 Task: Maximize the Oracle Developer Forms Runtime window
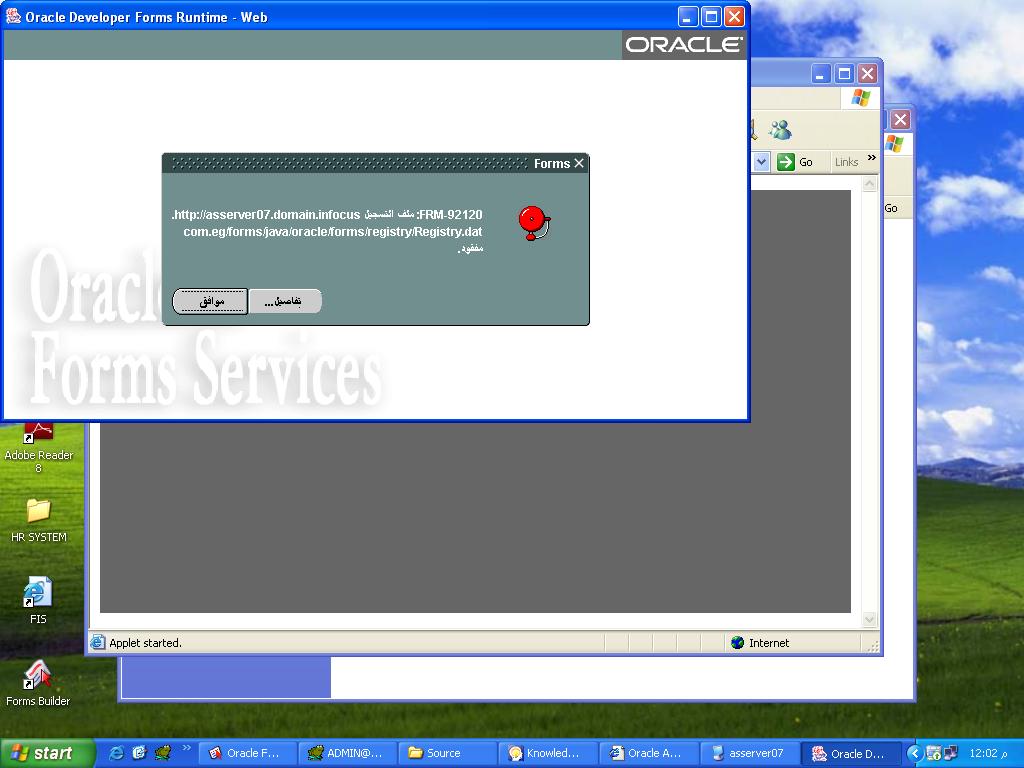711,17
